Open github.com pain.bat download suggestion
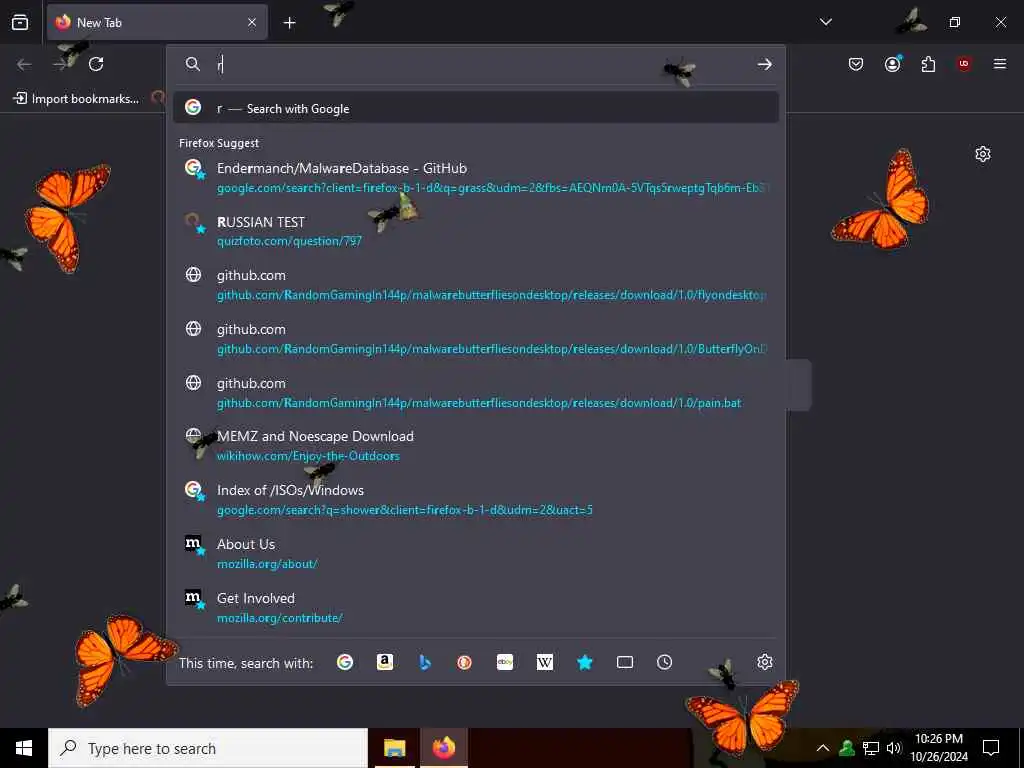 [x=475, y=392]
